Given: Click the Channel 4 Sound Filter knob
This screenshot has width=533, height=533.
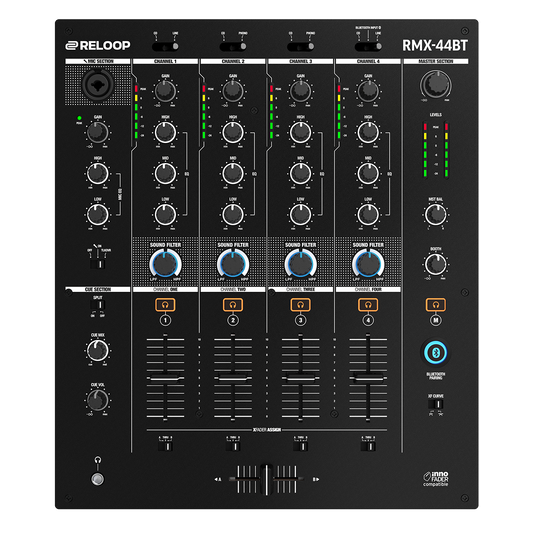Looking at the screenshot, I should [x=368, y=264].
